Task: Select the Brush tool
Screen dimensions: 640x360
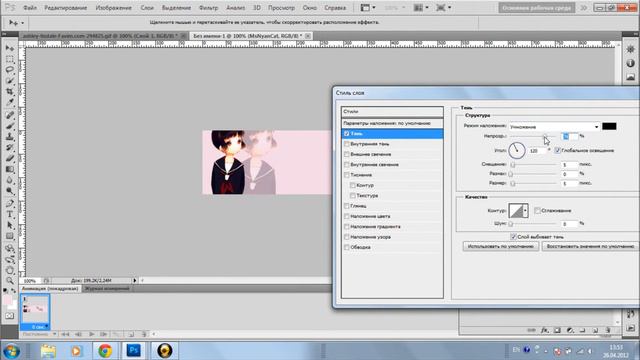Action: [10, 126]
